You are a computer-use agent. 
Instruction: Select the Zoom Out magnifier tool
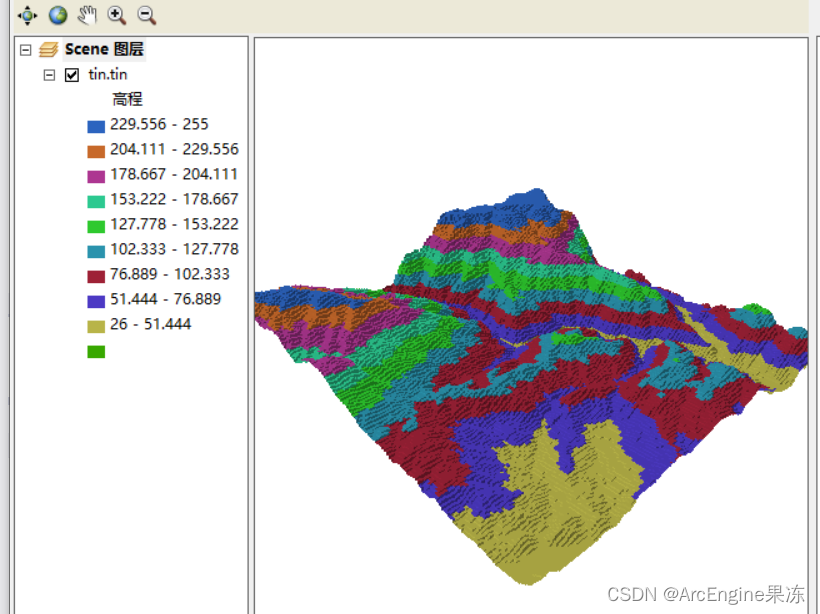pyautogui.click(x=146, y=15)
